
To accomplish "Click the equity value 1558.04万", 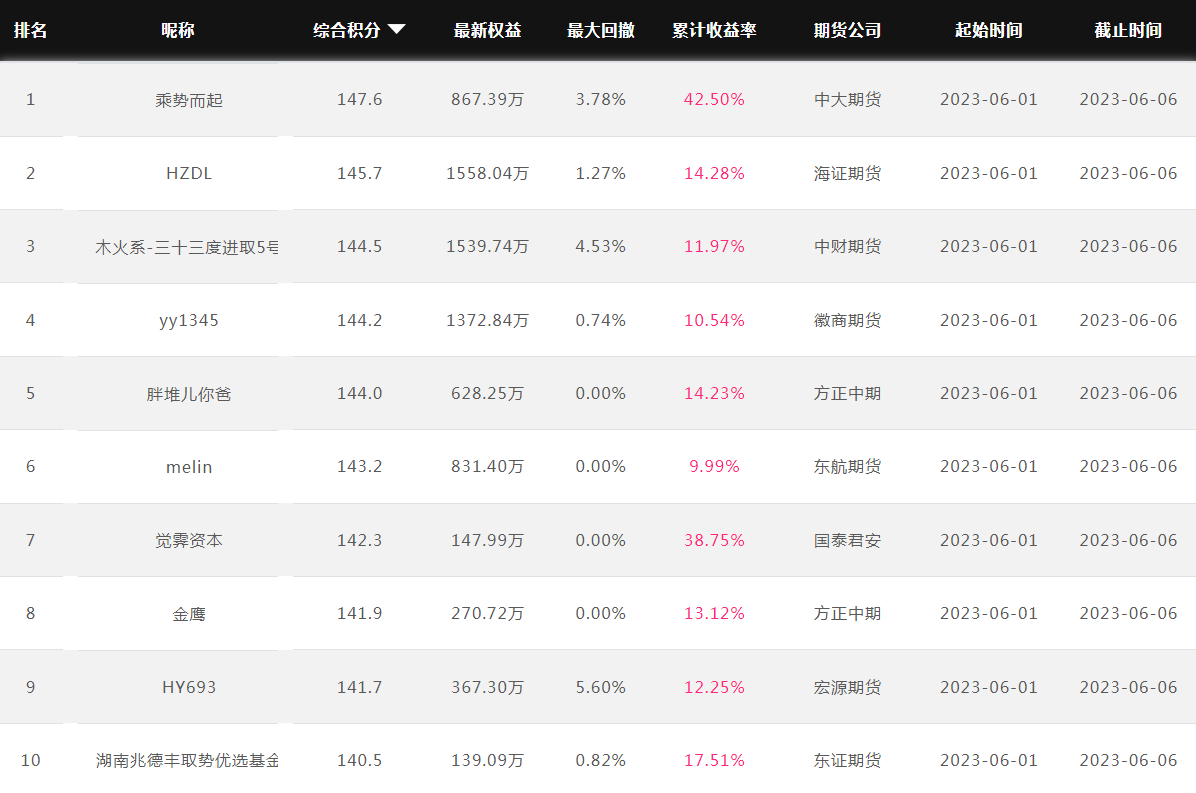I will pos(487,174).
